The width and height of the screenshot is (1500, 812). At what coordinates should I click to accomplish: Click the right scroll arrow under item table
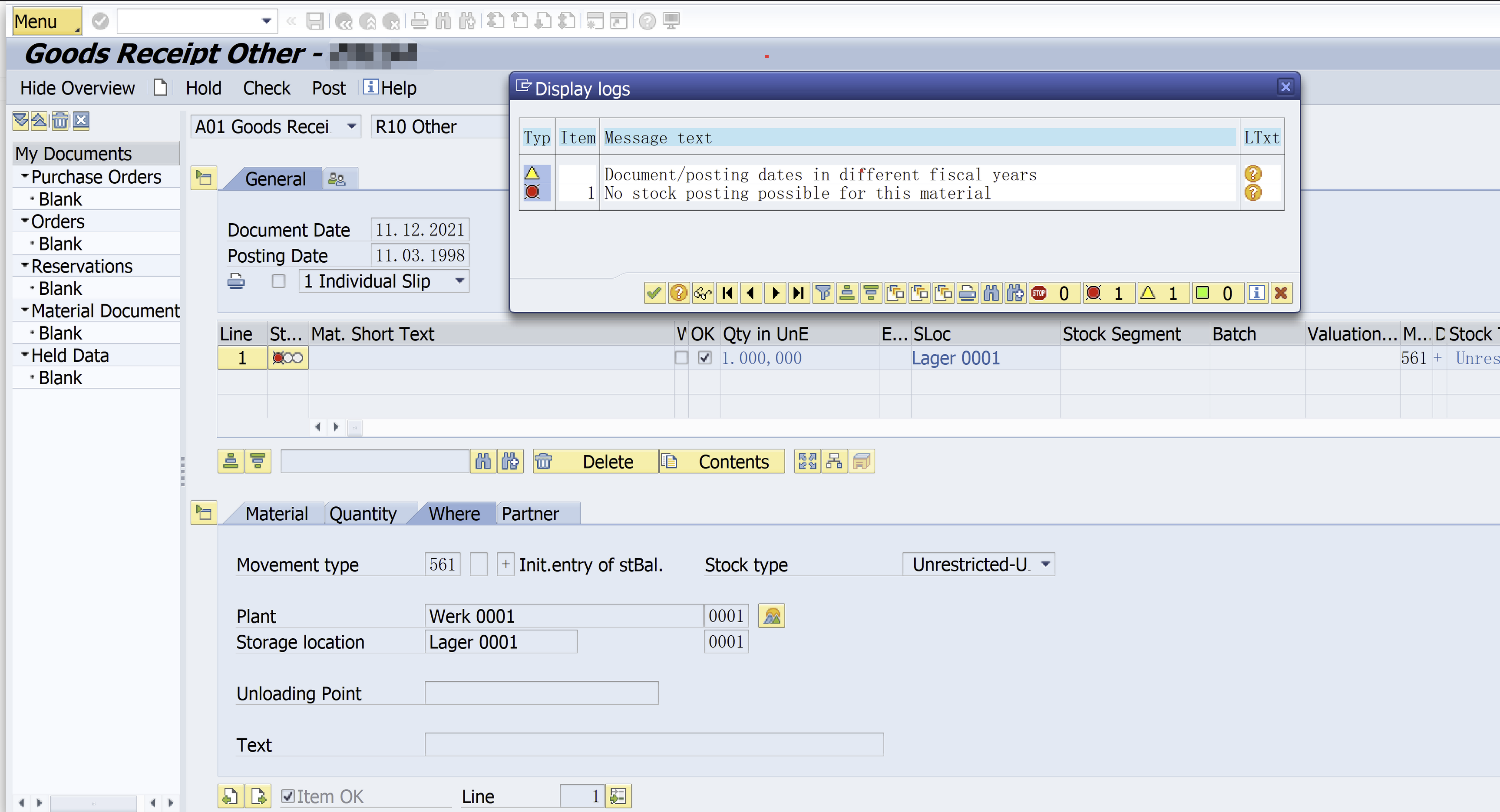pos(336,427)
